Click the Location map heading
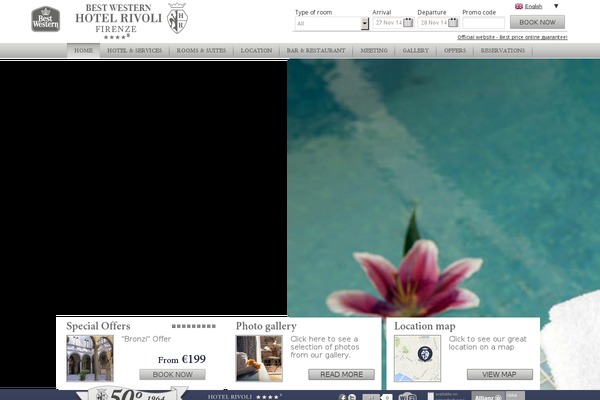This screenshot has width=600, height=400. point(425,326)
